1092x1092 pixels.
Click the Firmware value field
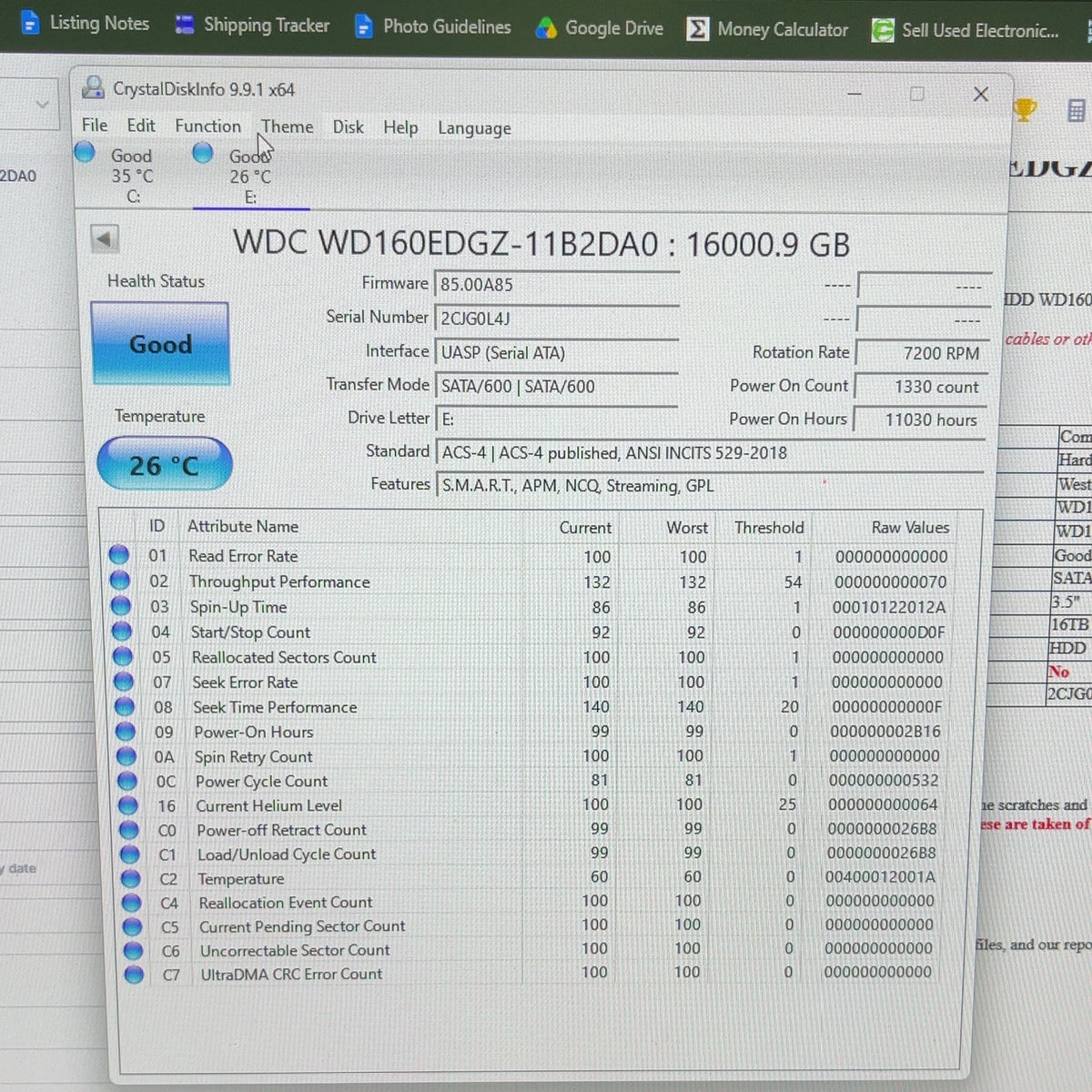pos(557,285)
